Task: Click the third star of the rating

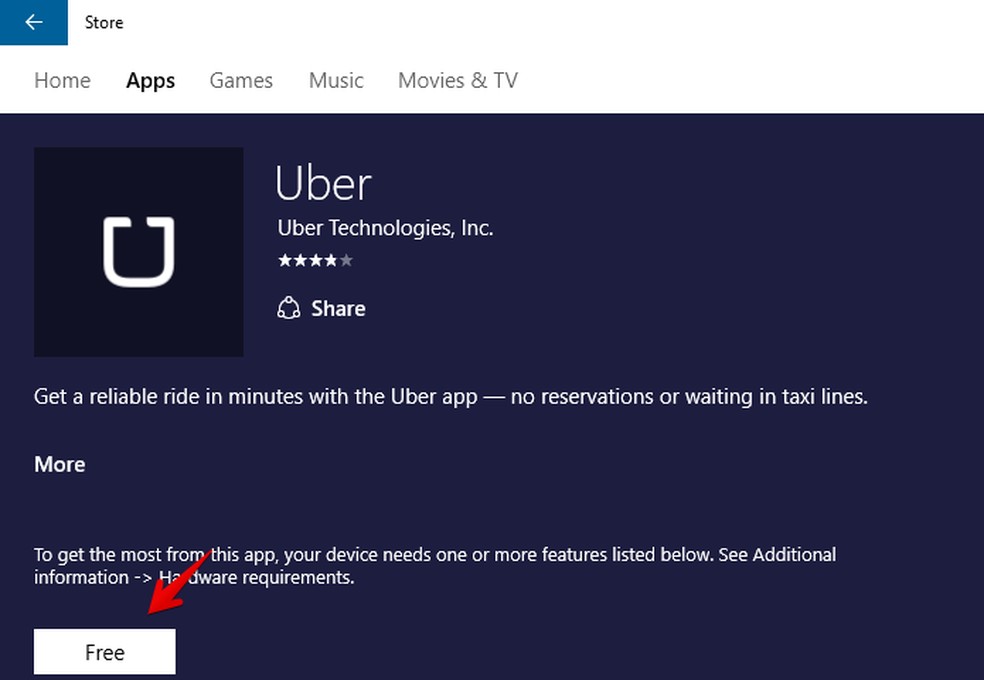Action: [x=318, y=260]
